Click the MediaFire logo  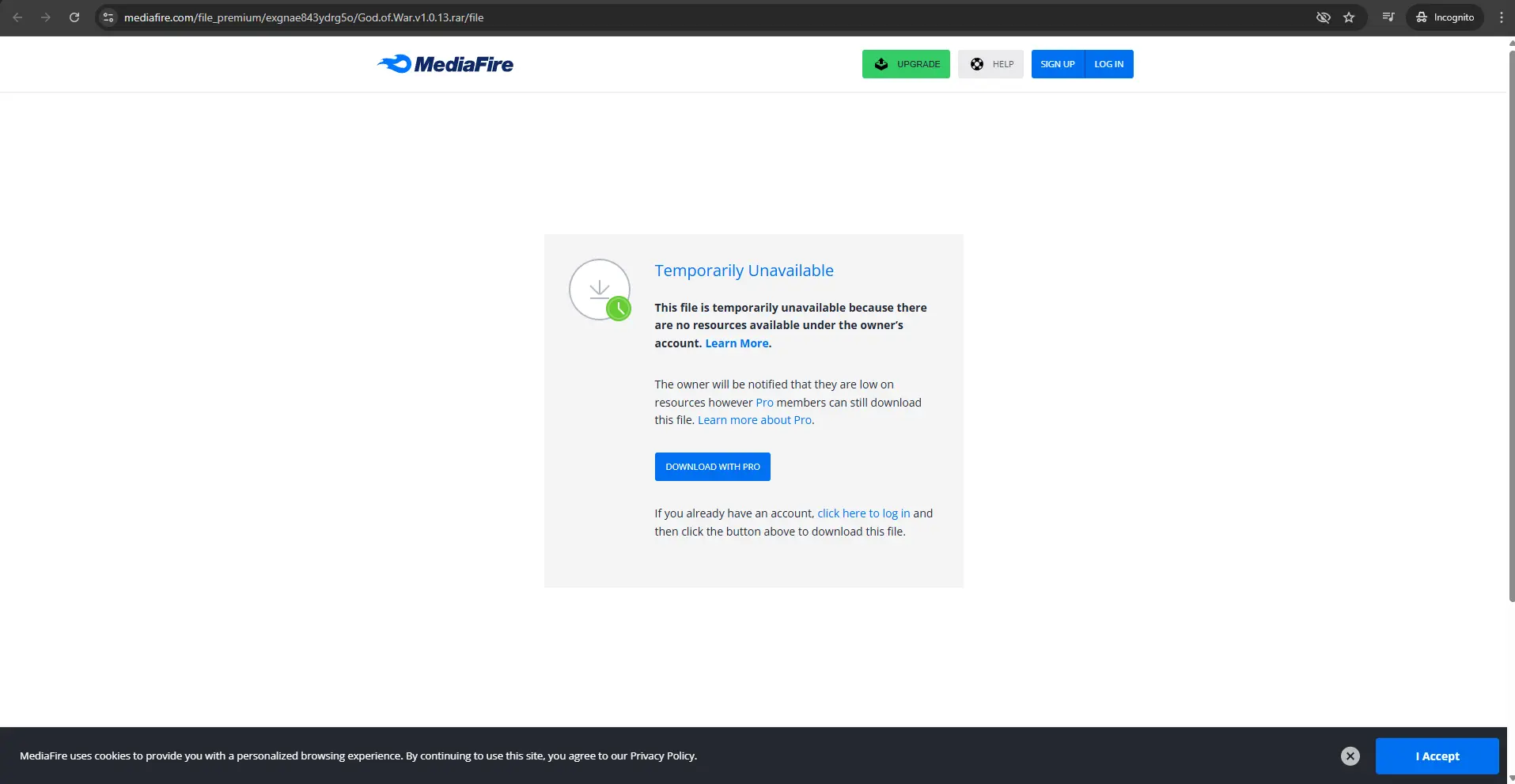[445, 64]
